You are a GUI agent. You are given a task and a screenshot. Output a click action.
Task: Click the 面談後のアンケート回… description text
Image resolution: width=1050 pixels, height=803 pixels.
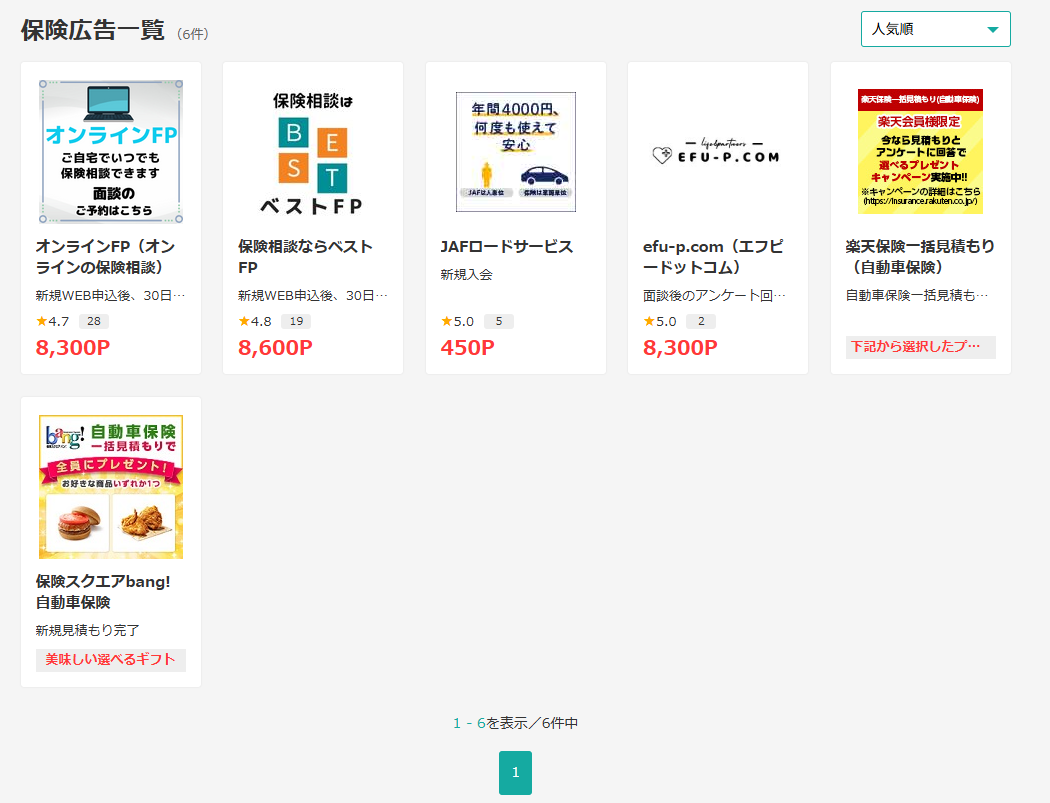tap(715, 295)
